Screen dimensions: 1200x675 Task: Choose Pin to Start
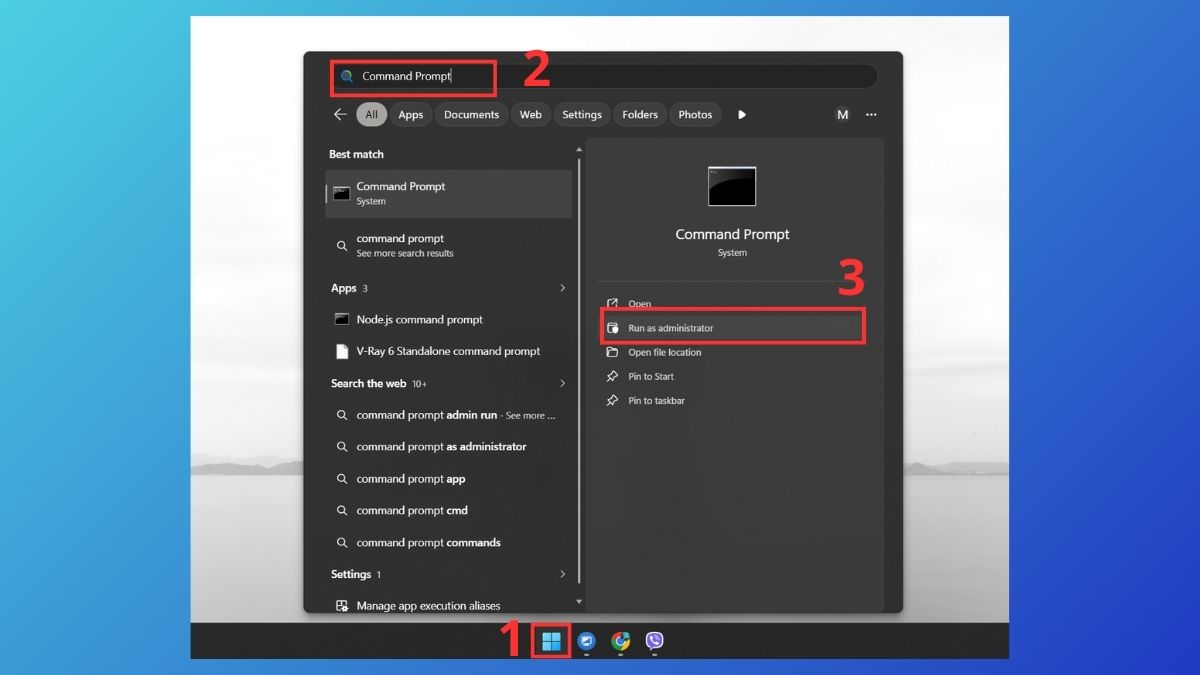coord(732,376)
